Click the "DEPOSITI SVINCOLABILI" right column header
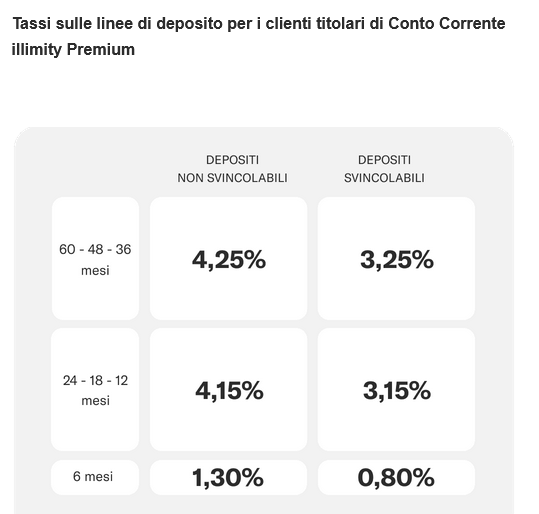This screenshot has height=514, width=539. (384, 169)
